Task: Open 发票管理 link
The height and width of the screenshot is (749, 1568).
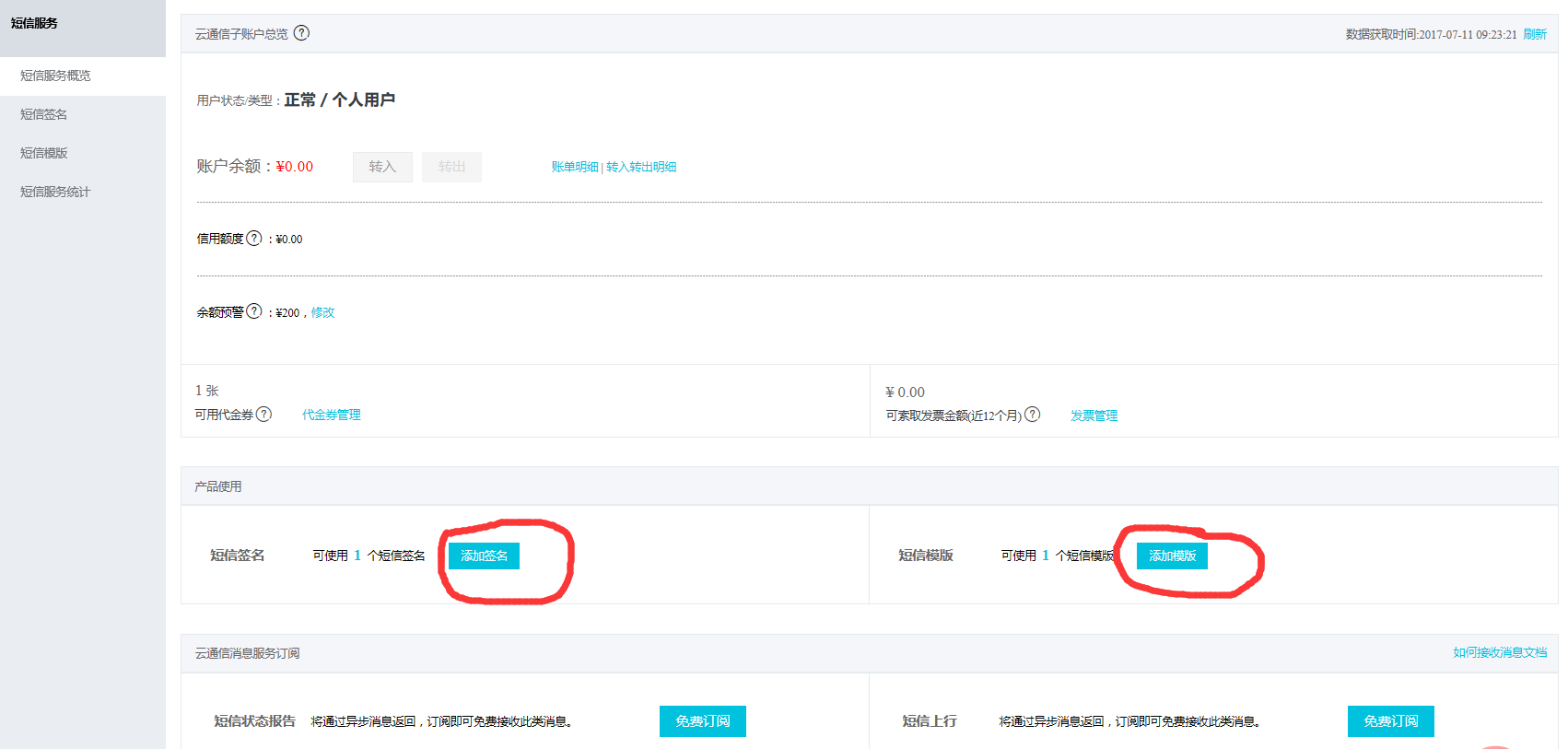Action: [1094, 415]
